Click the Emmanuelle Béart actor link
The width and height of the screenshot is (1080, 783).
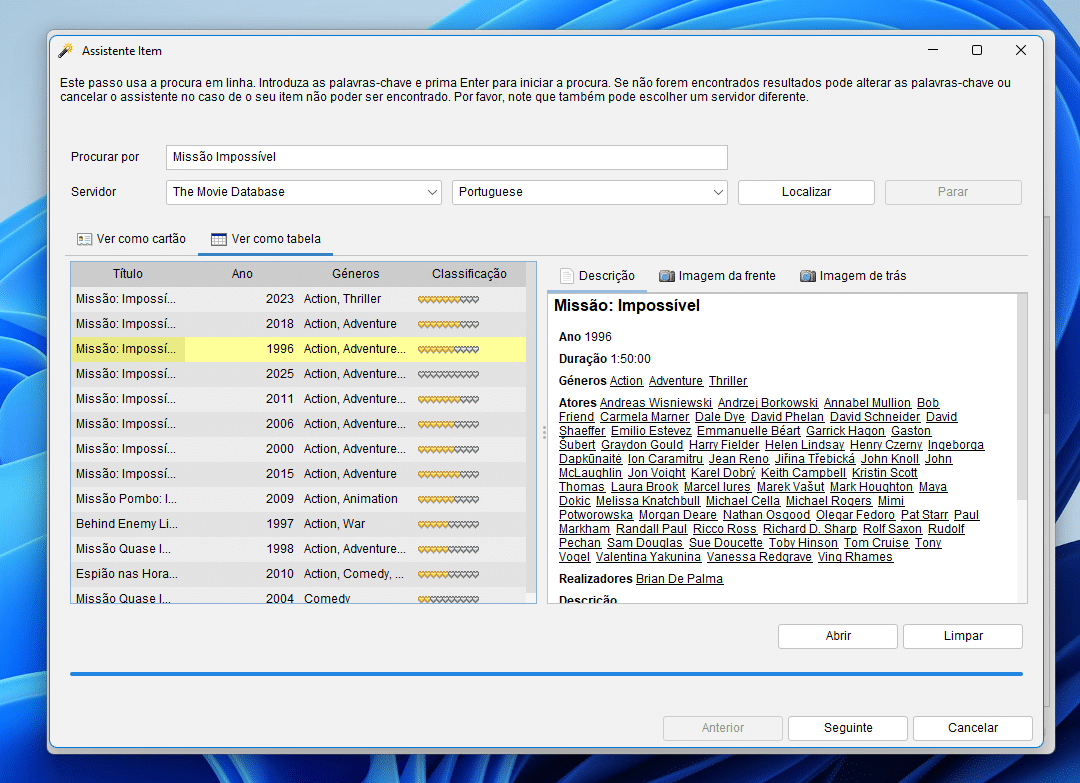tap(749, 430)
